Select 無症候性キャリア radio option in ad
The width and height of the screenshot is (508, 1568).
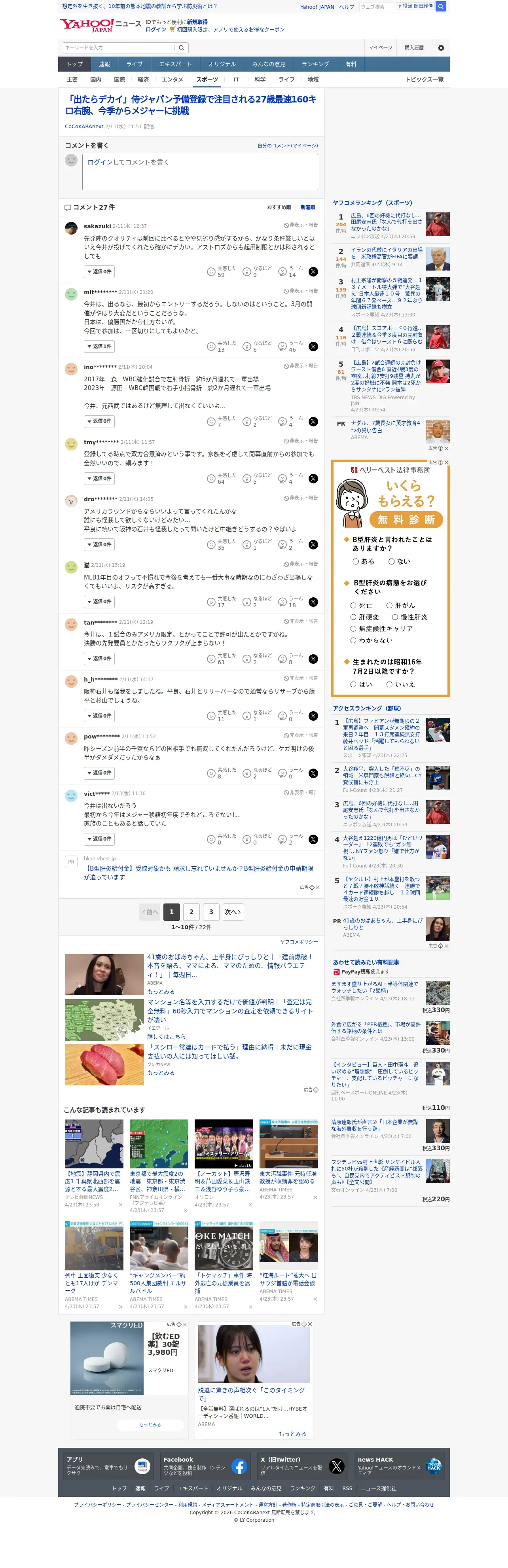[x=353, y=629]
